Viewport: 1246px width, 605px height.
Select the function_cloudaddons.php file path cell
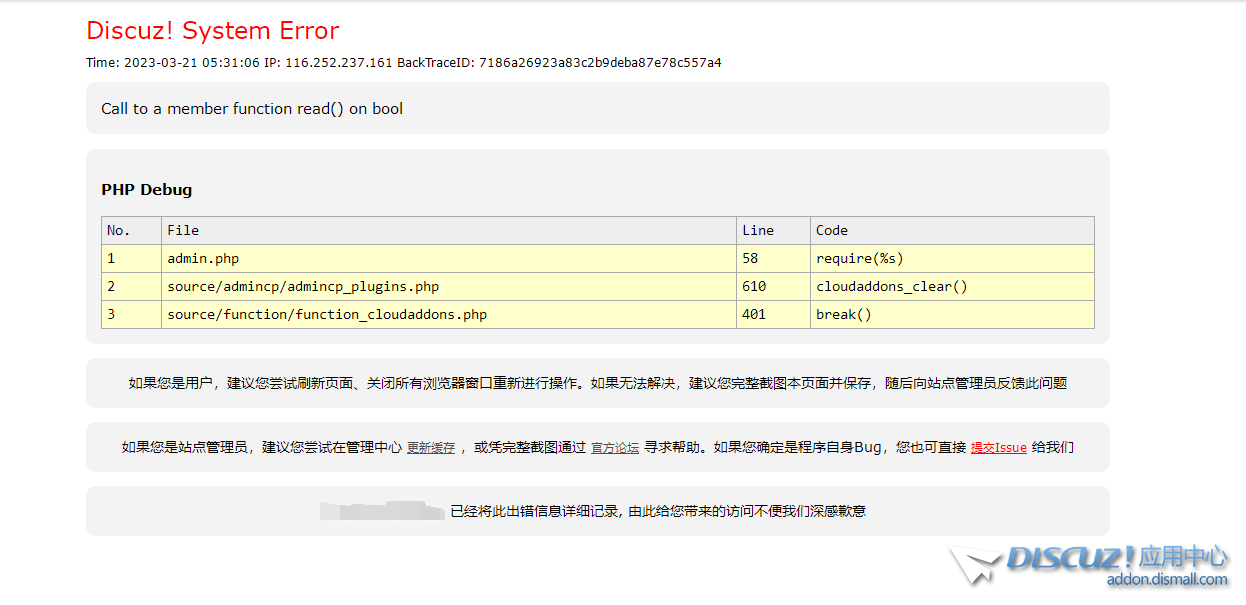(x=327, y=315)
